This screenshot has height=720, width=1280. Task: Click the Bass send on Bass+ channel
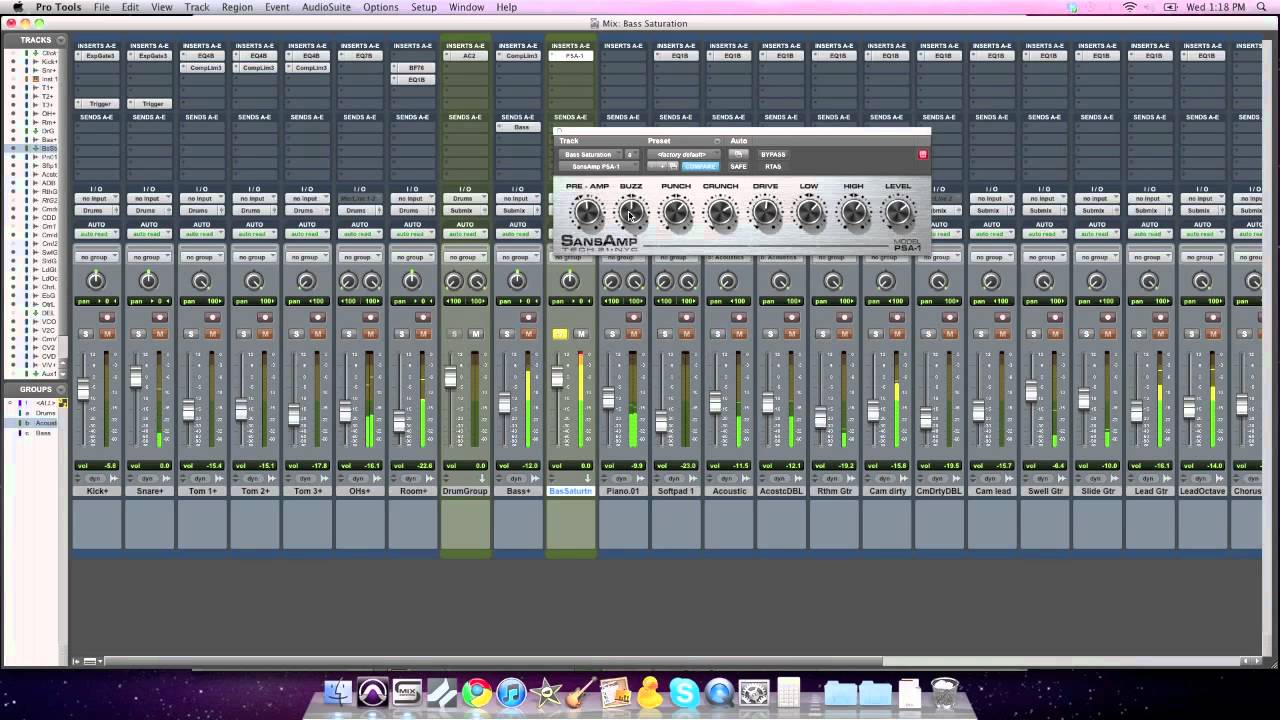pos(518,127)
